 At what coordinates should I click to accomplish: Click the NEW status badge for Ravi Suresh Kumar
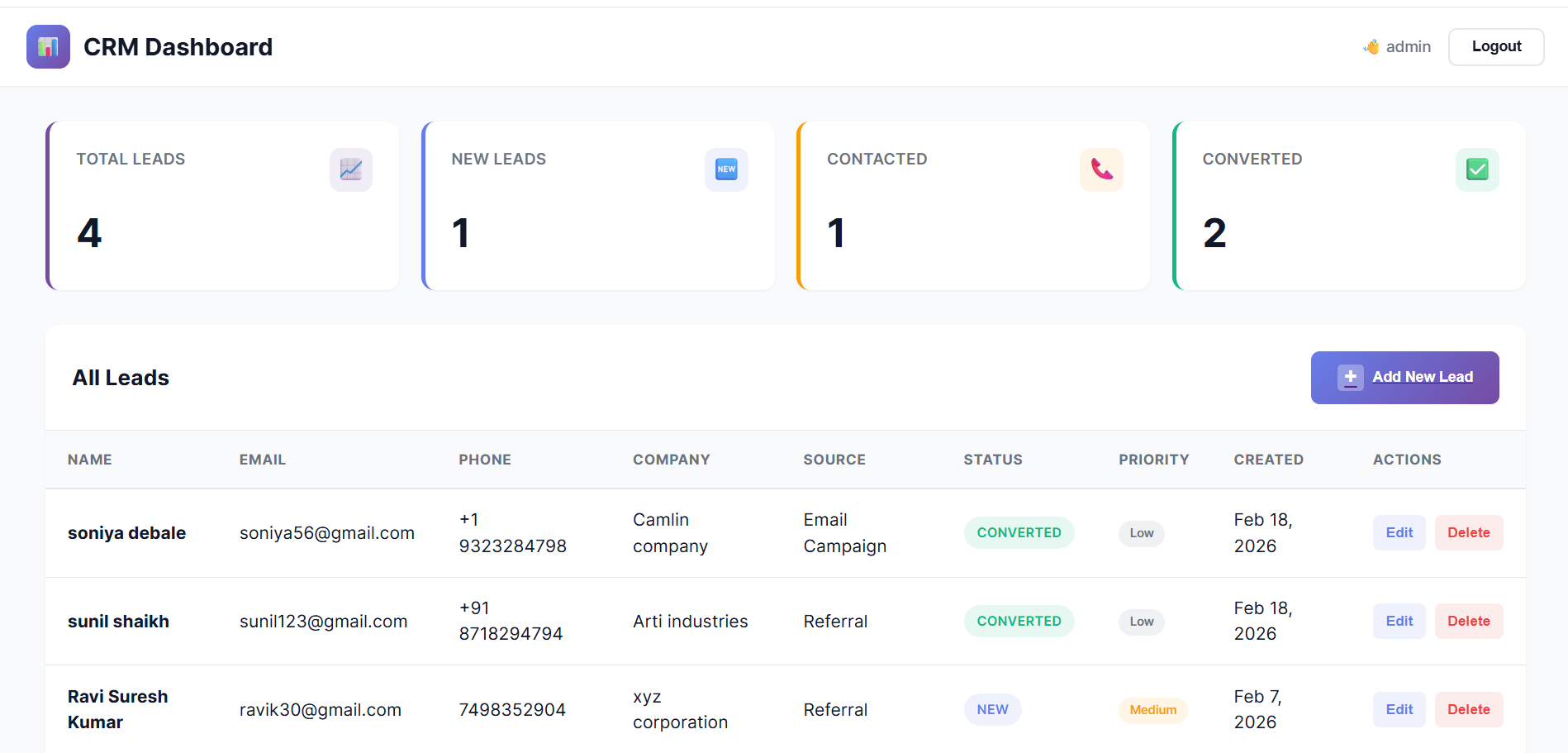pos(992,709)
